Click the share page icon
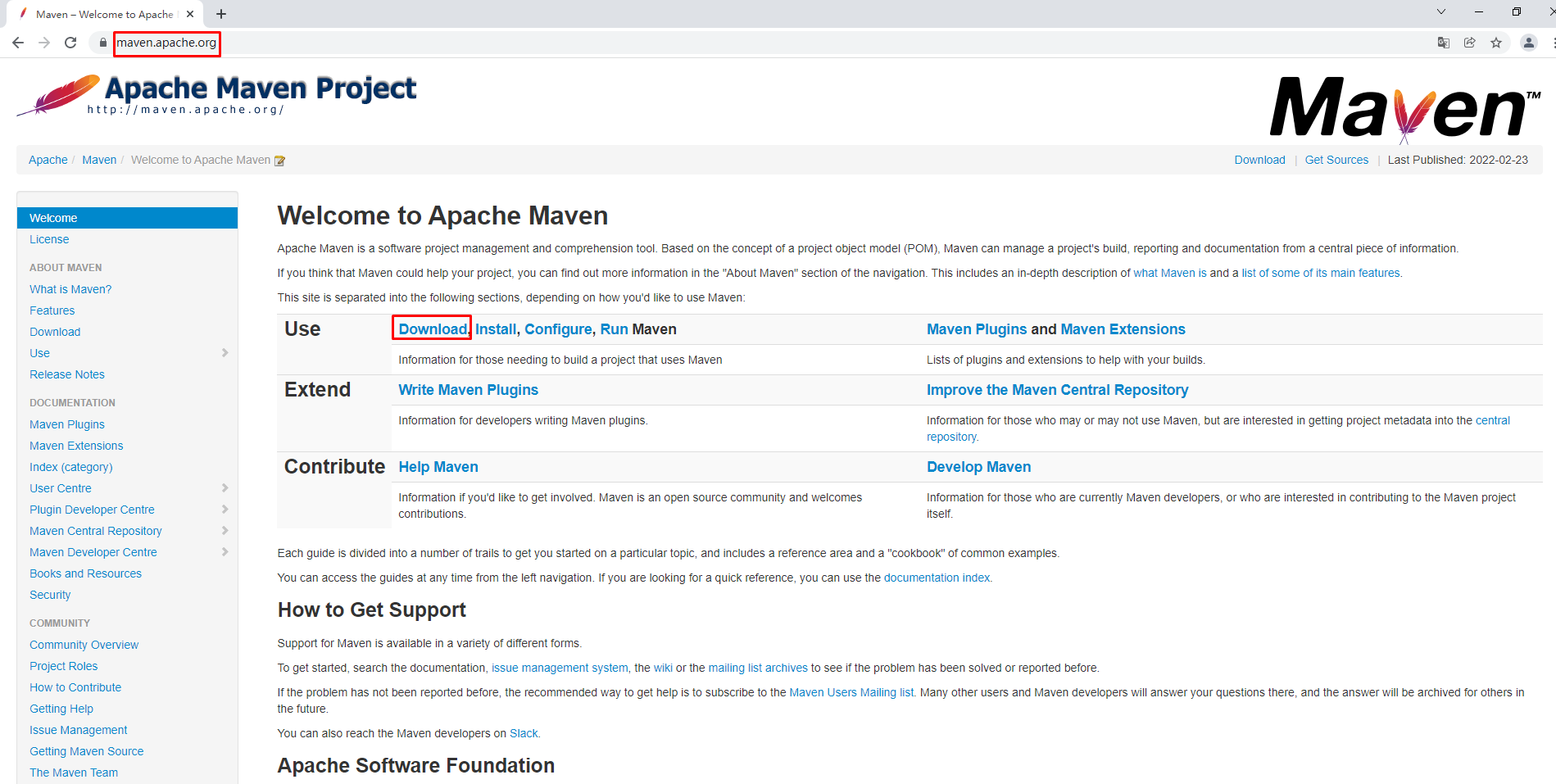1556x784 pixels. [x=1469, y=43]
